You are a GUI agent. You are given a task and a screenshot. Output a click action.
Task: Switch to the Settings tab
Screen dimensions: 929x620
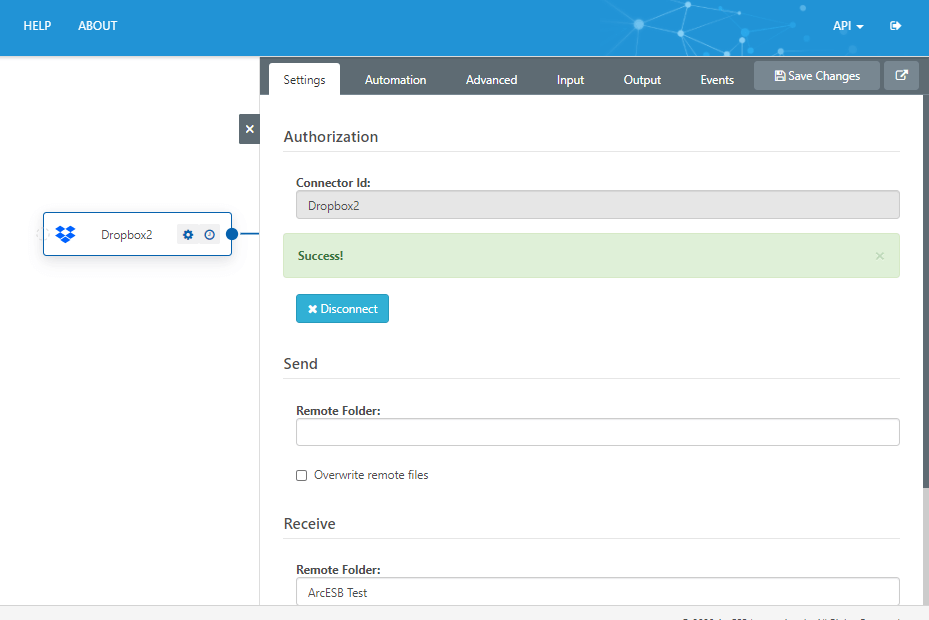tap(305, 79)
